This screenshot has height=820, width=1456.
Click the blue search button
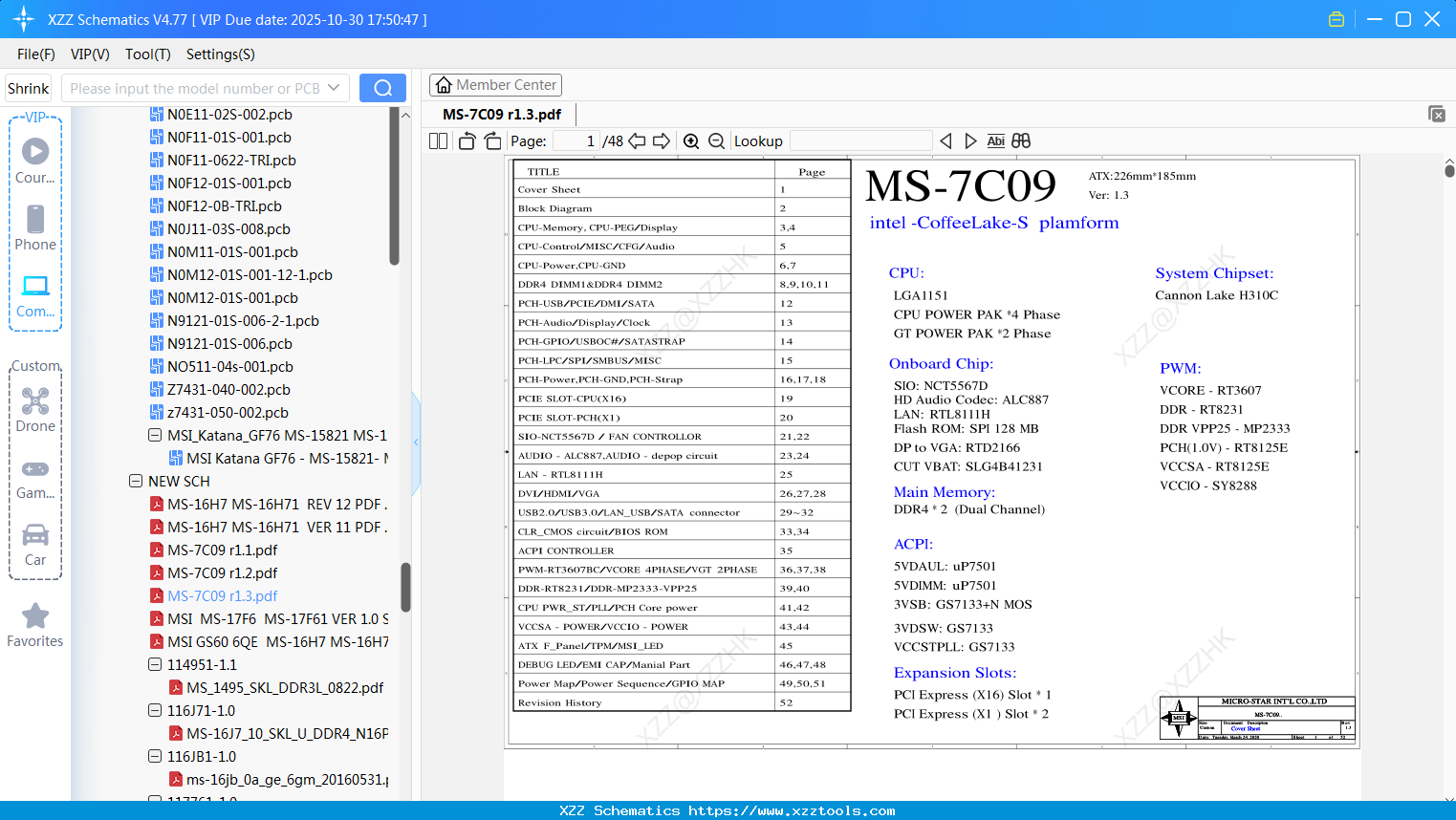[382, 88]
